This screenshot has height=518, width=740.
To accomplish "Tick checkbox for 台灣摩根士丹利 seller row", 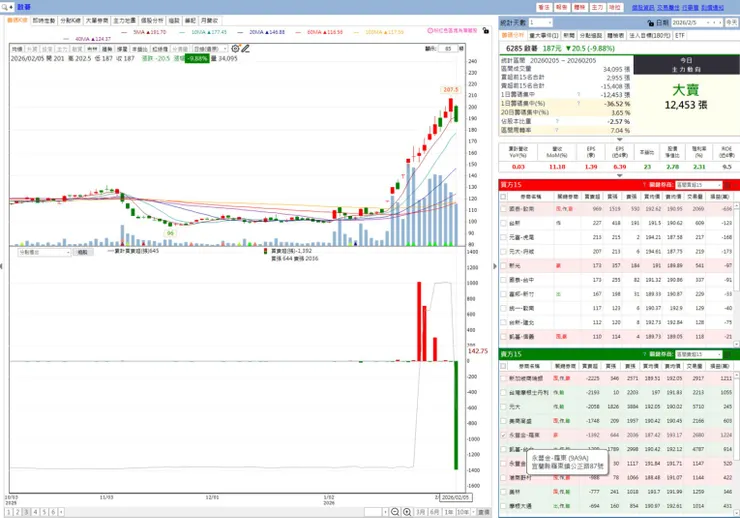I will point(503,393).
